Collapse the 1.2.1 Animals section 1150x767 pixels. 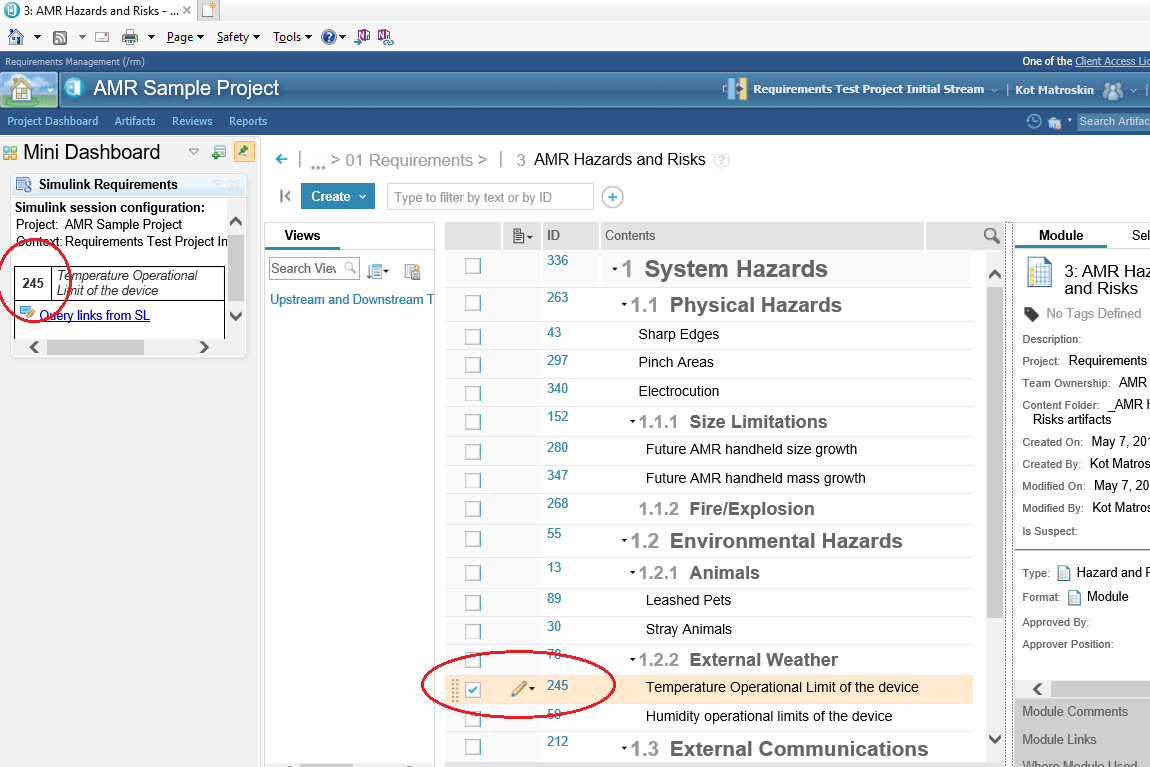[632, 572]
